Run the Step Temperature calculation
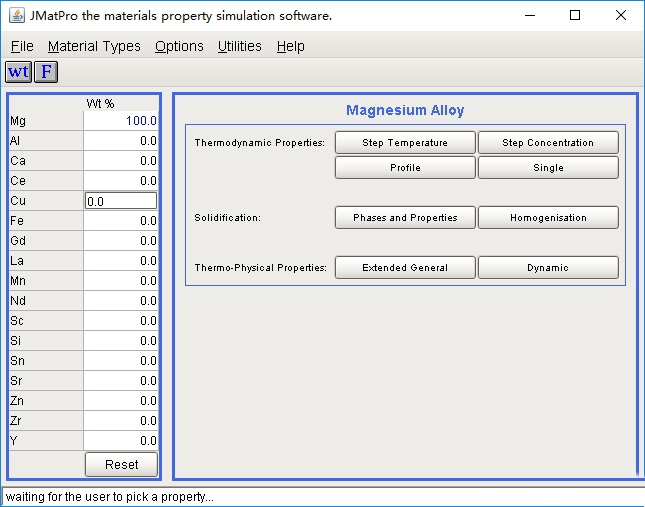This screenshot has width=645, height=507. 405,143
